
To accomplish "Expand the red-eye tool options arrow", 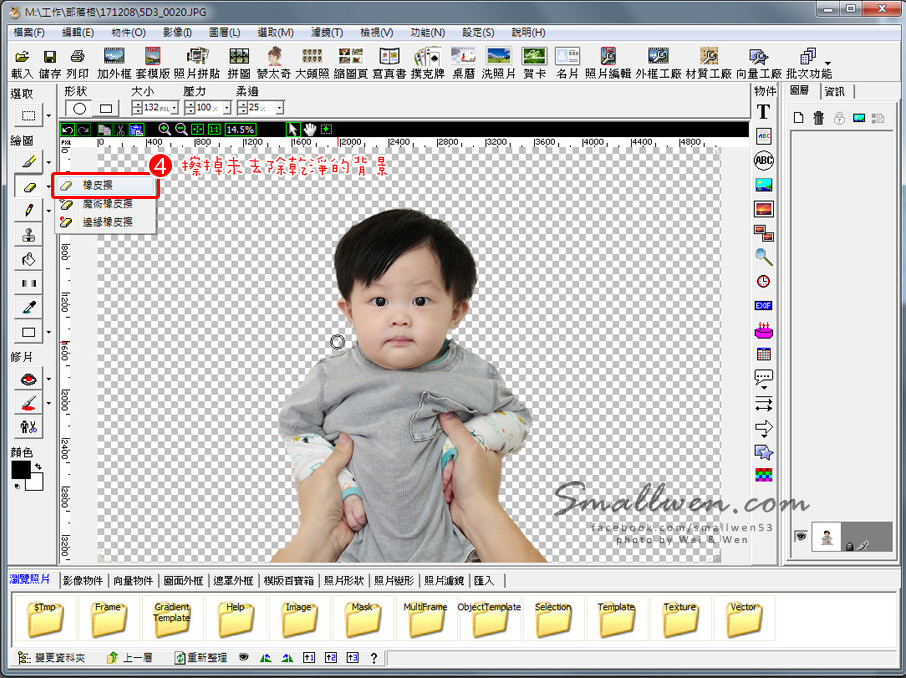I will (x=49, y=379).
